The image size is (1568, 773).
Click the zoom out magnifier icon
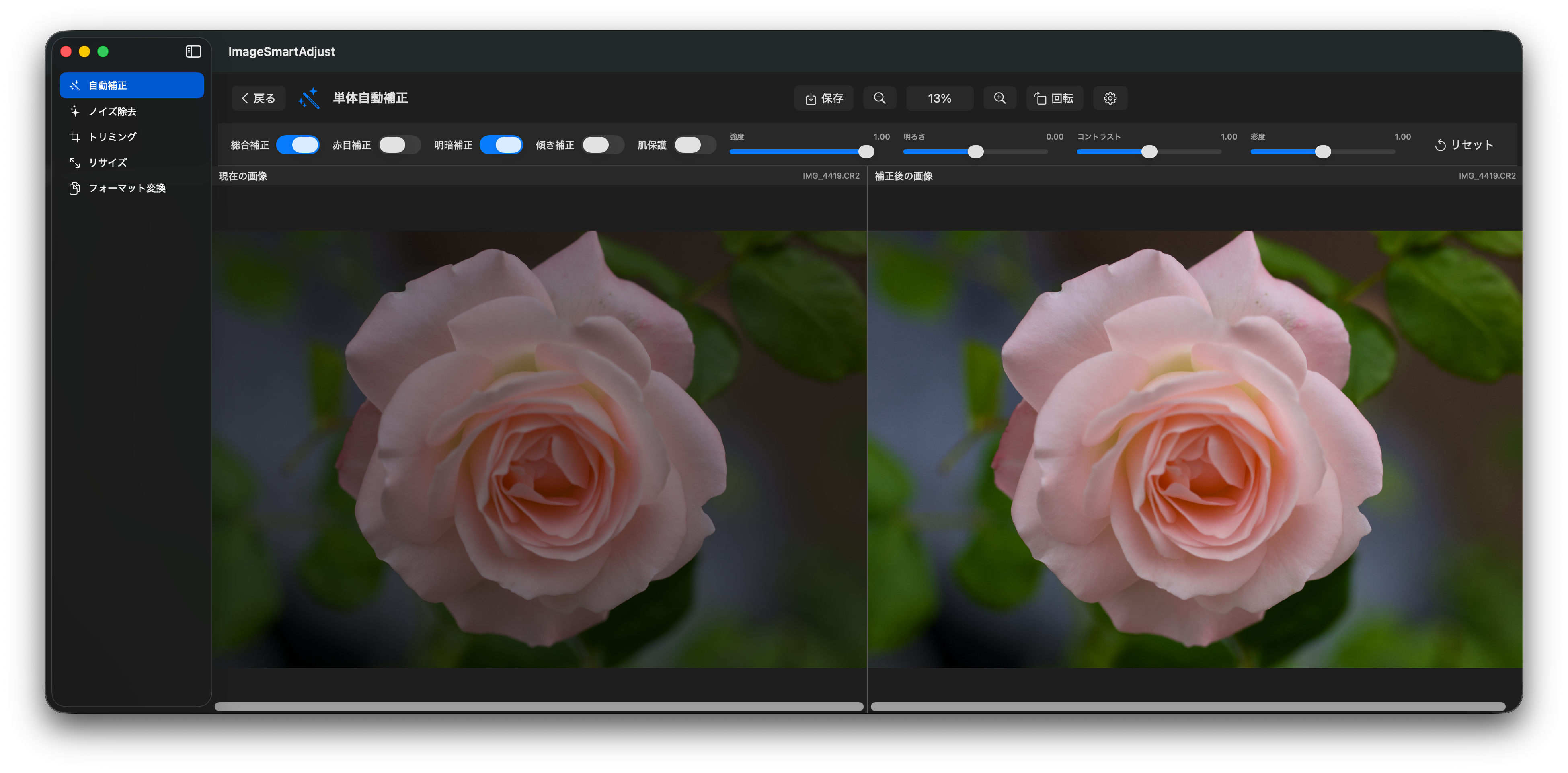[x=880, y=98]
